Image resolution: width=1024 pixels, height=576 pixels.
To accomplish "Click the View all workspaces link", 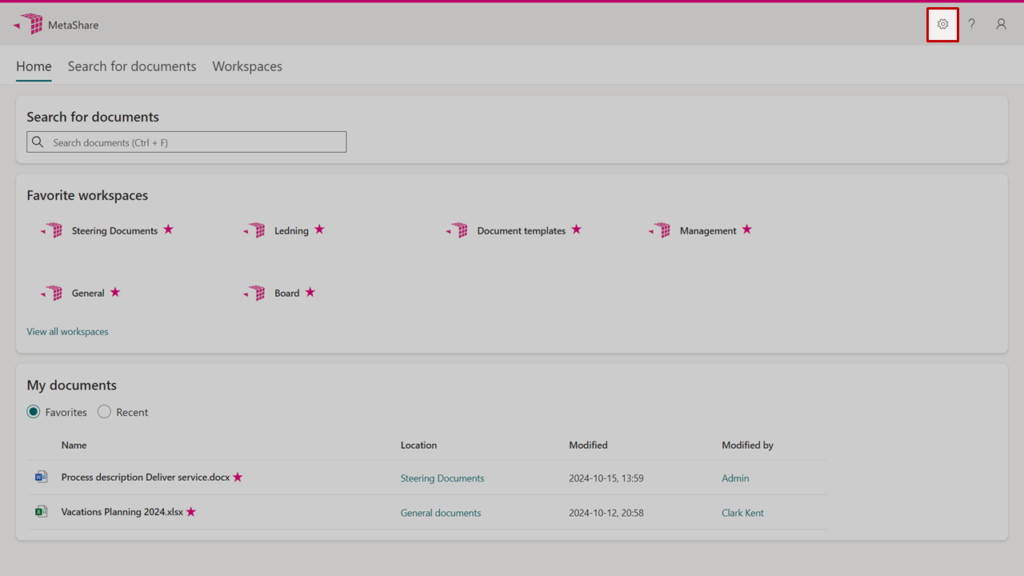I will pyautogui.click(x=67, y=332).
